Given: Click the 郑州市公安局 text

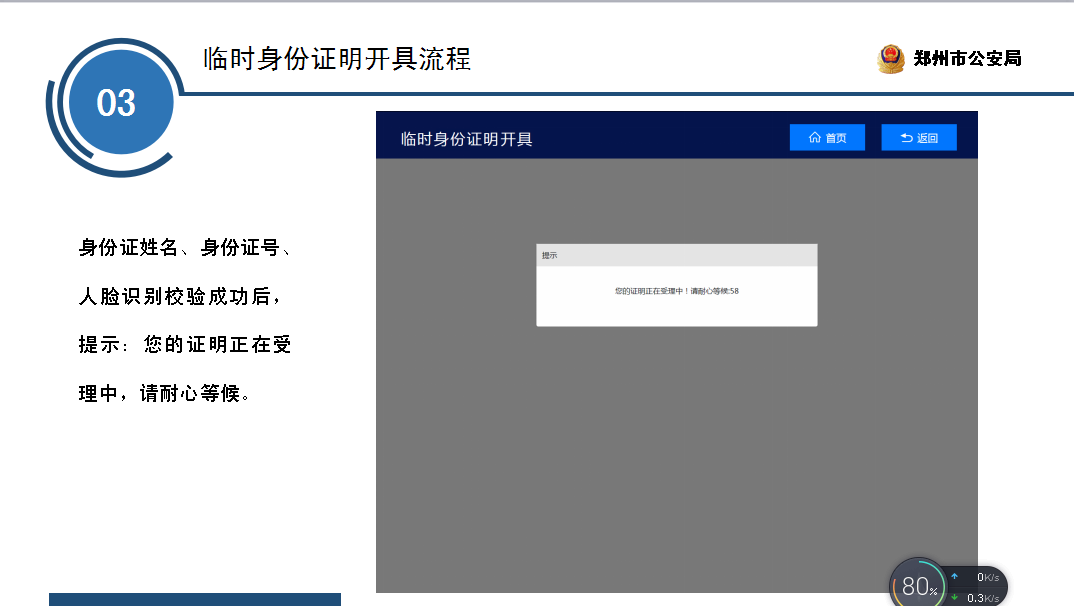Looking at the screenshot, I should click(x=967, y=59).
